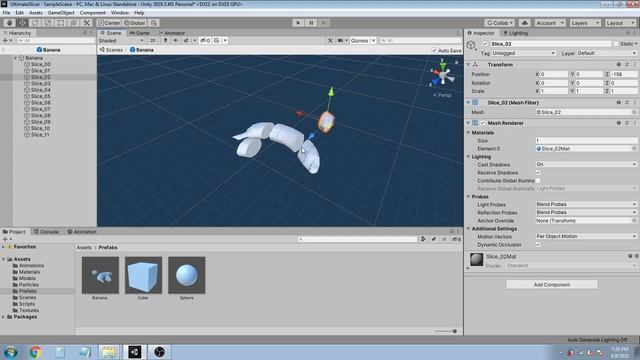The height and width of the screenshot is (360, 640).
Task: Open Cast Shadows dropdown
Action: [586, 164]
